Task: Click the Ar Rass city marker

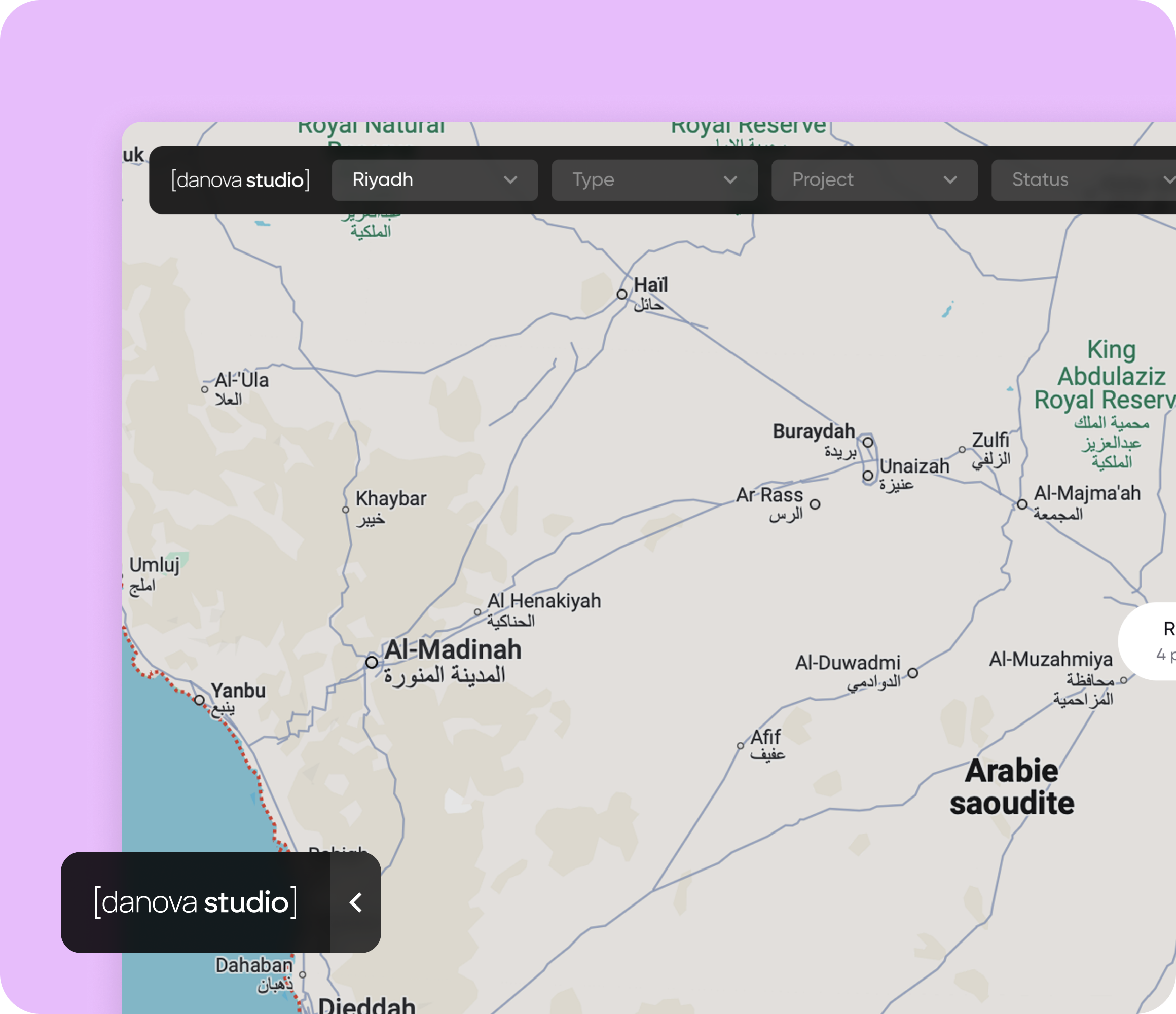Action: point(815,504)
